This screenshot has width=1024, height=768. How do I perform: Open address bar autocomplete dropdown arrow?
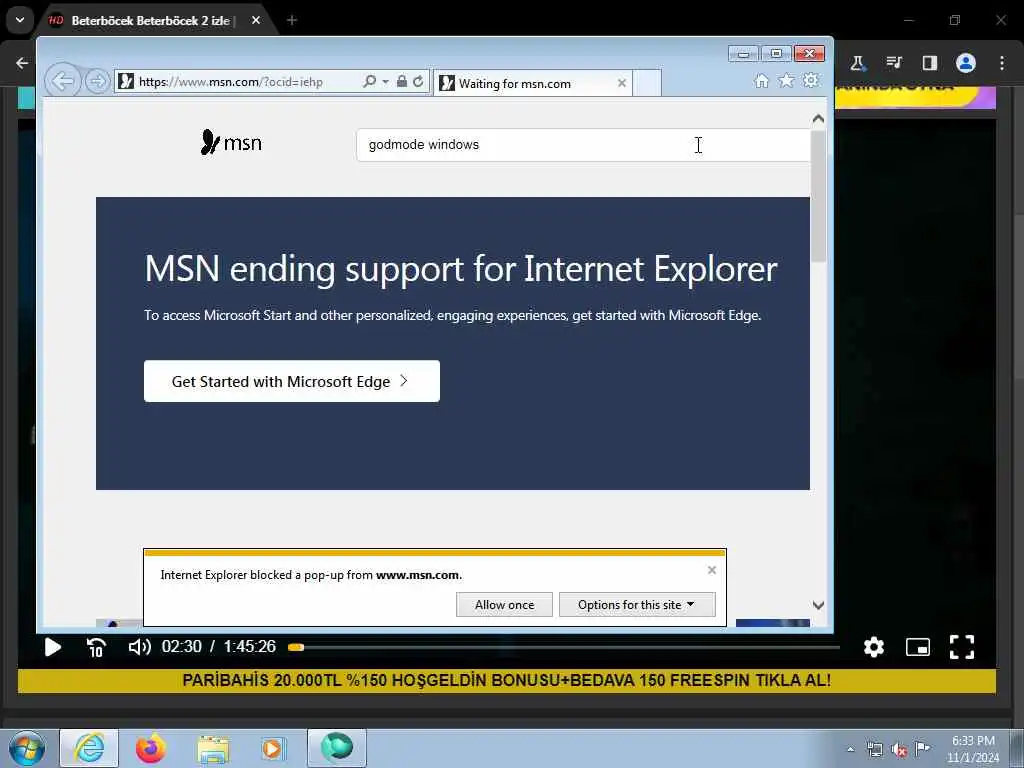pos(385,82)
